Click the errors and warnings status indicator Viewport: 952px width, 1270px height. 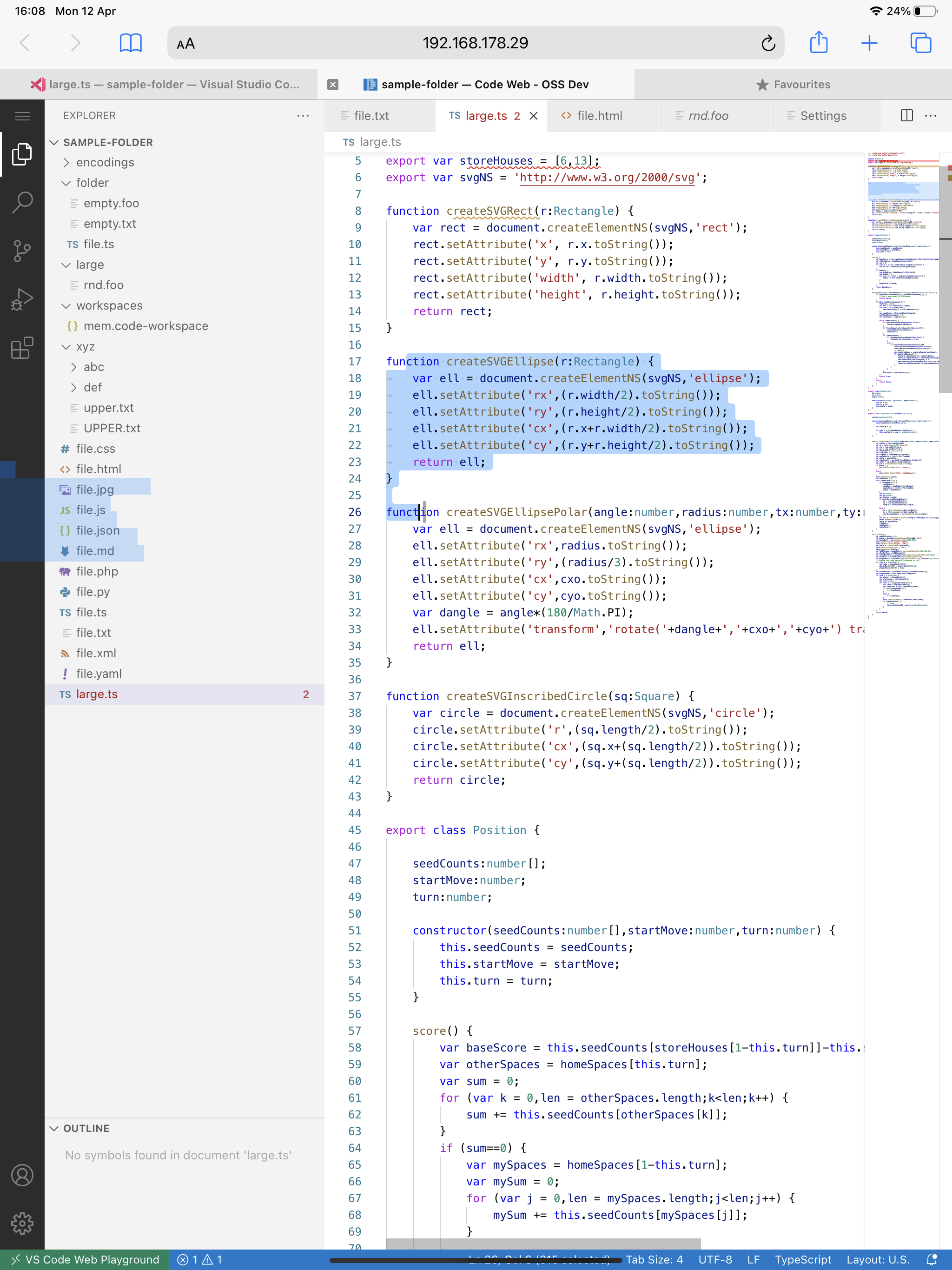(199, 1259)
